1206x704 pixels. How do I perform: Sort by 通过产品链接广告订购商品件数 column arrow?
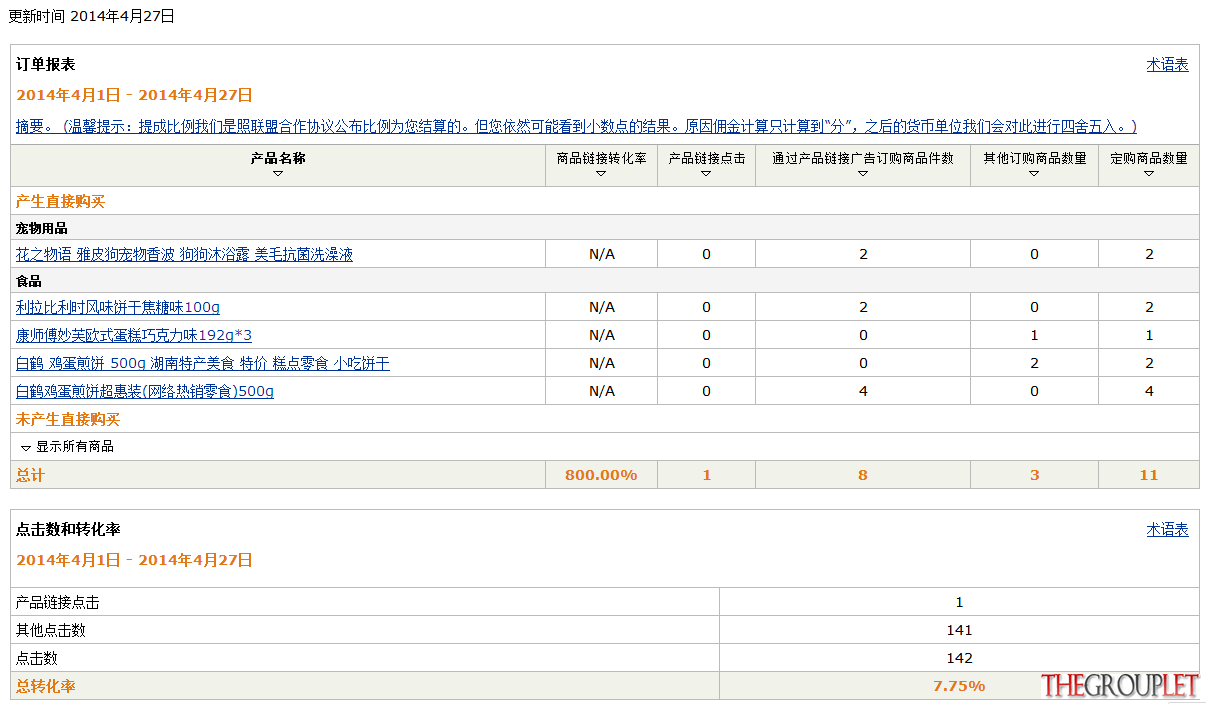point(863,174)
